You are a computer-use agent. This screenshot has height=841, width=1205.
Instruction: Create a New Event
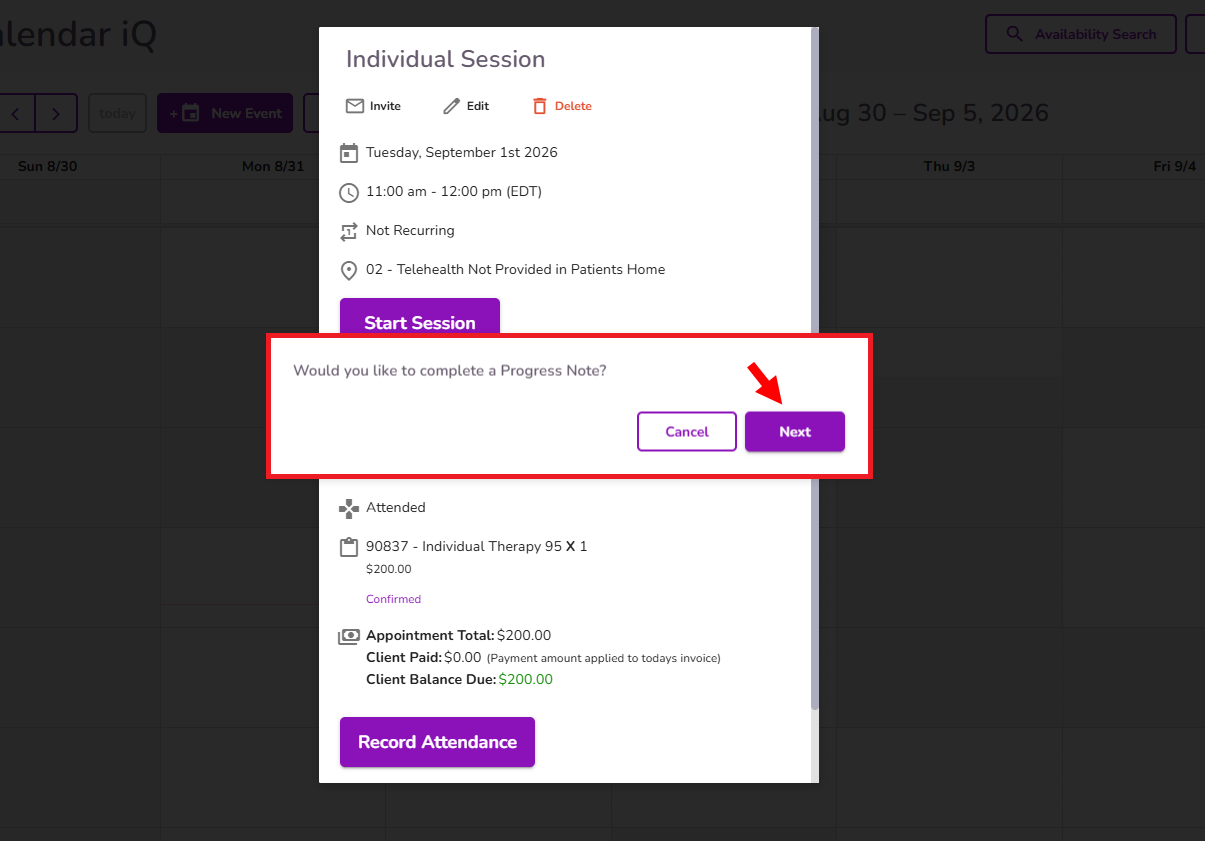[x=225, y=113]
